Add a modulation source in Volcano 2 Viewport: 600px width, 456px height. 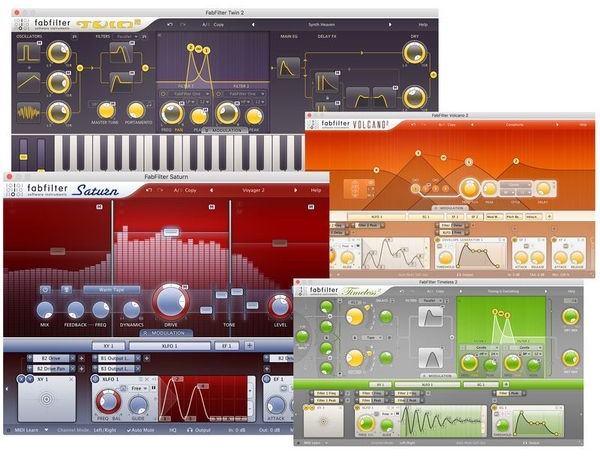point(549,216)
